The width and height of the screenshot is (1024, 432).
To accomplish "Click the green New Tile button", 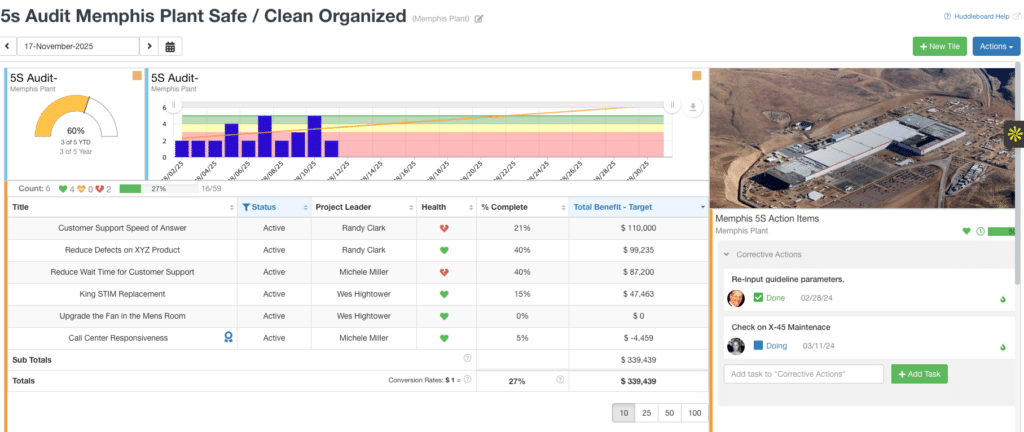I will [x=939, y=46].
